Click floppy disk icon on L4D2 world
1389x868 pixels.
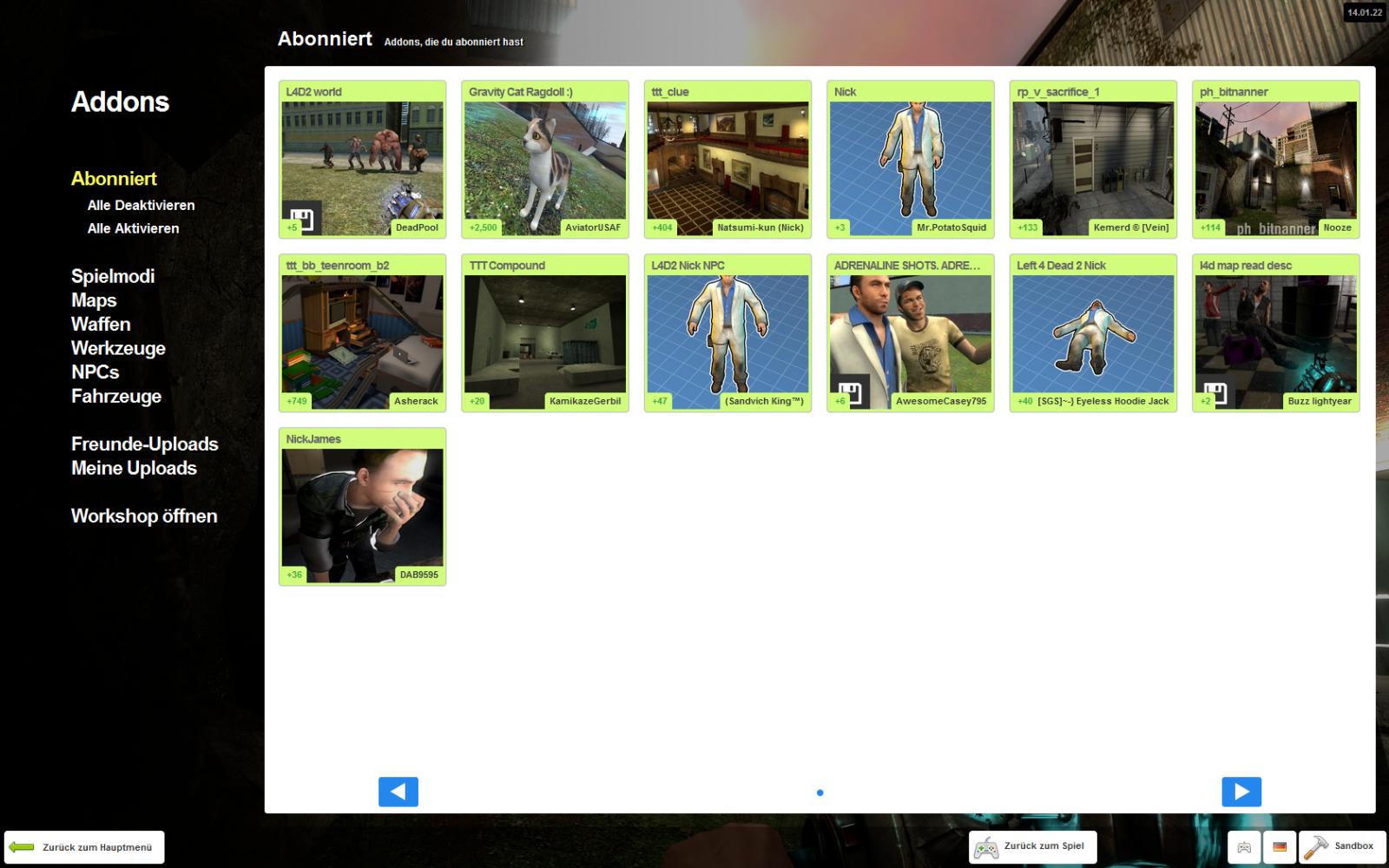point(301,218)
